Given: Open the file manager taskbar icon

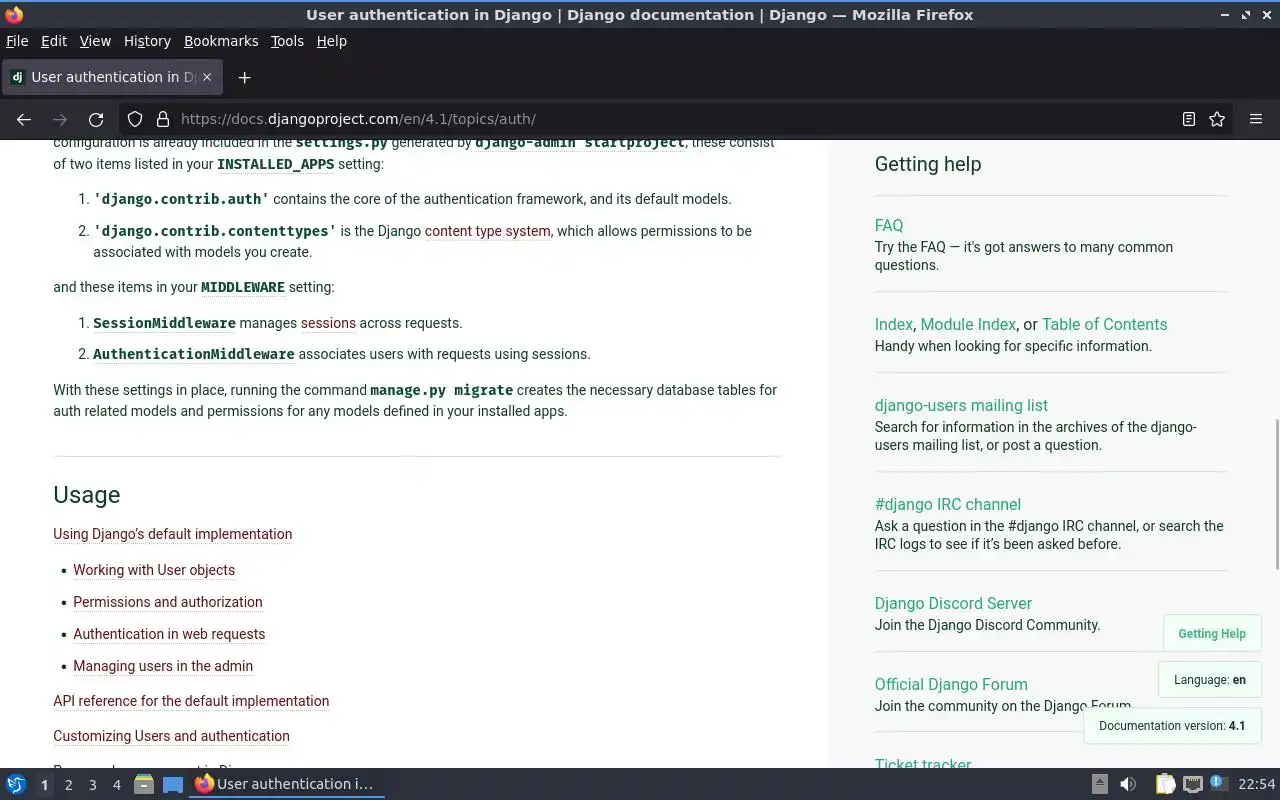Looking at the screenshot, I should coord(144,784).
